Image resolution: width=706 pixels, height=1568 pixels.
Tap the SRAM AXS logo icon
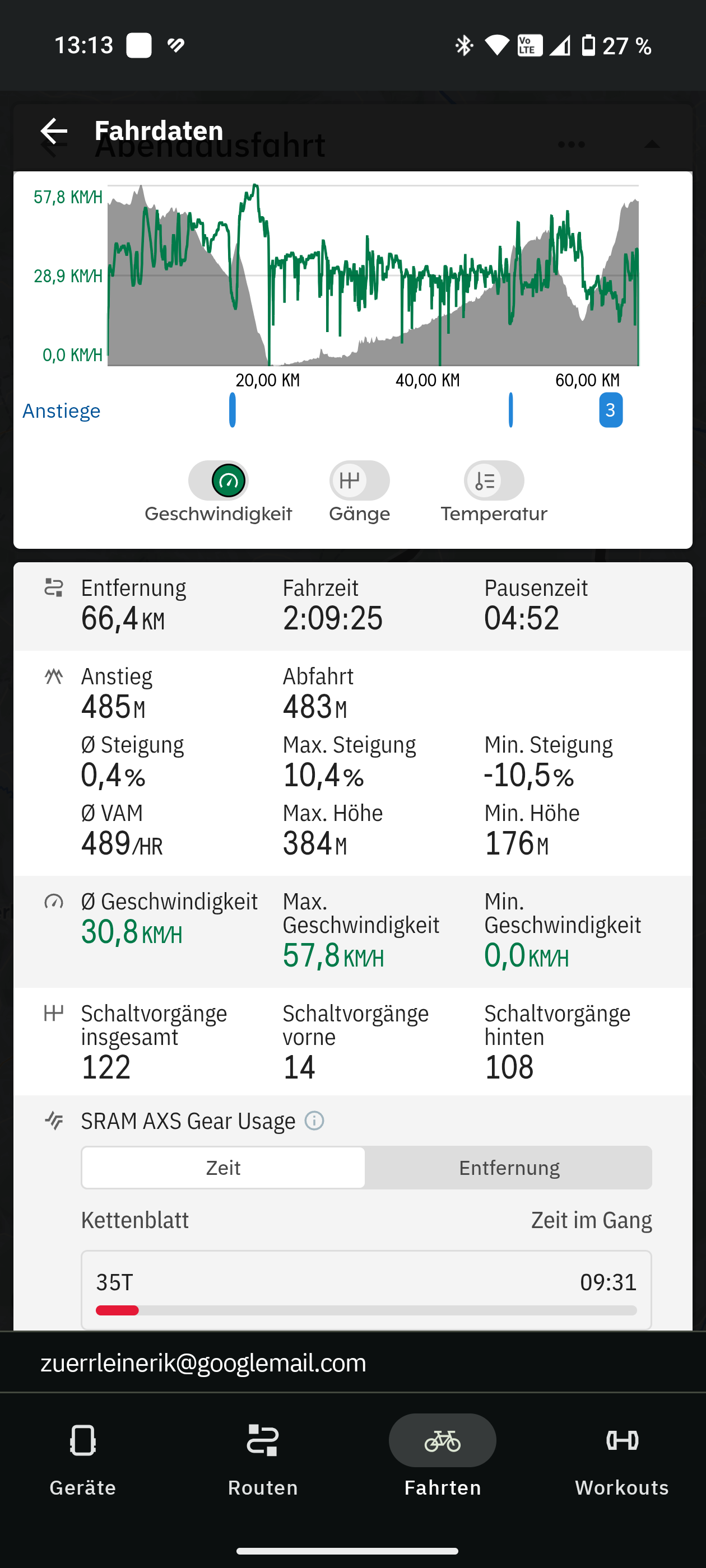54,1121
